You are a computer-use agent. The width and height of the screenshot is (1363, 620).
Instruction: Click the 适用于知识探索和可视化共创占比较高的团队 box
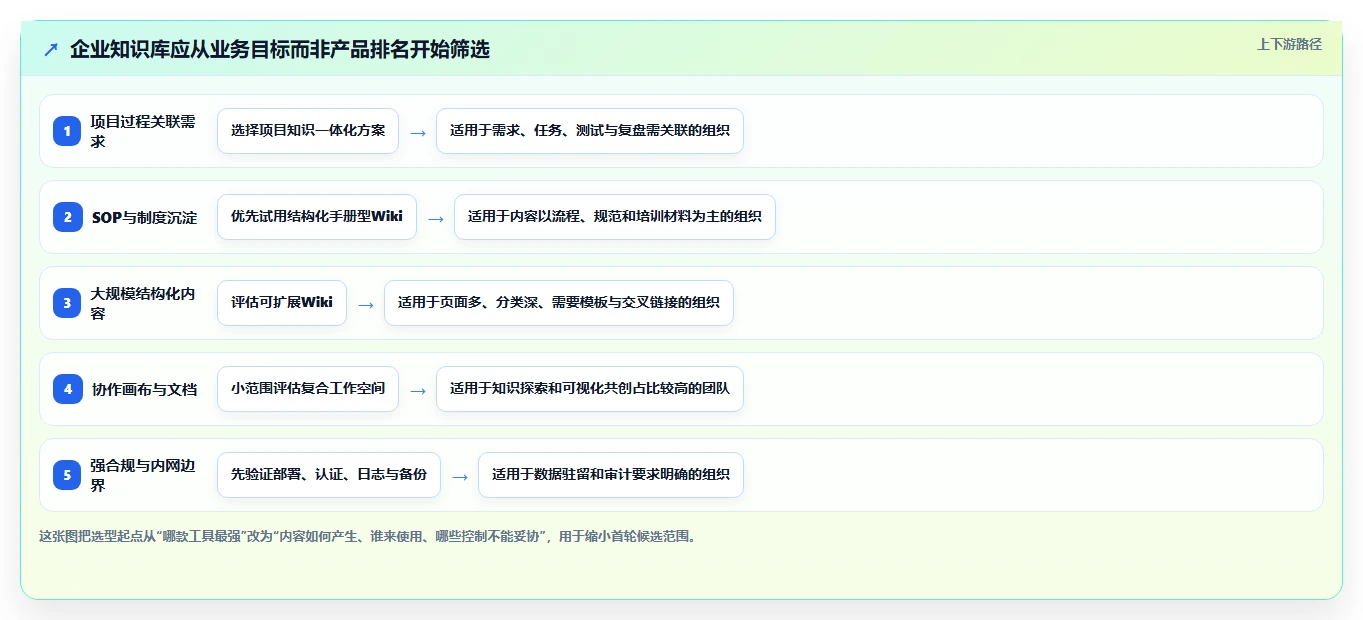point(590,389)
